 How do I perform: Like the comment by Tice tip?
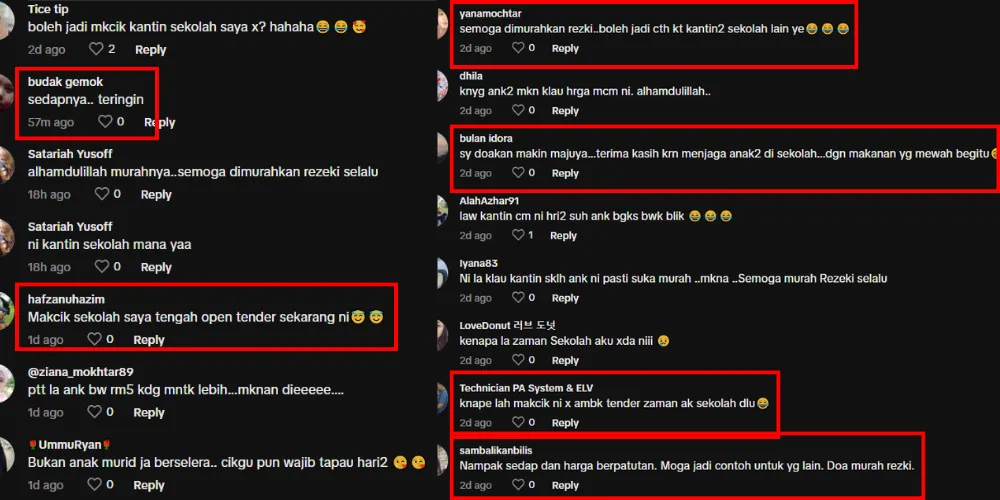tap(96, 49)
